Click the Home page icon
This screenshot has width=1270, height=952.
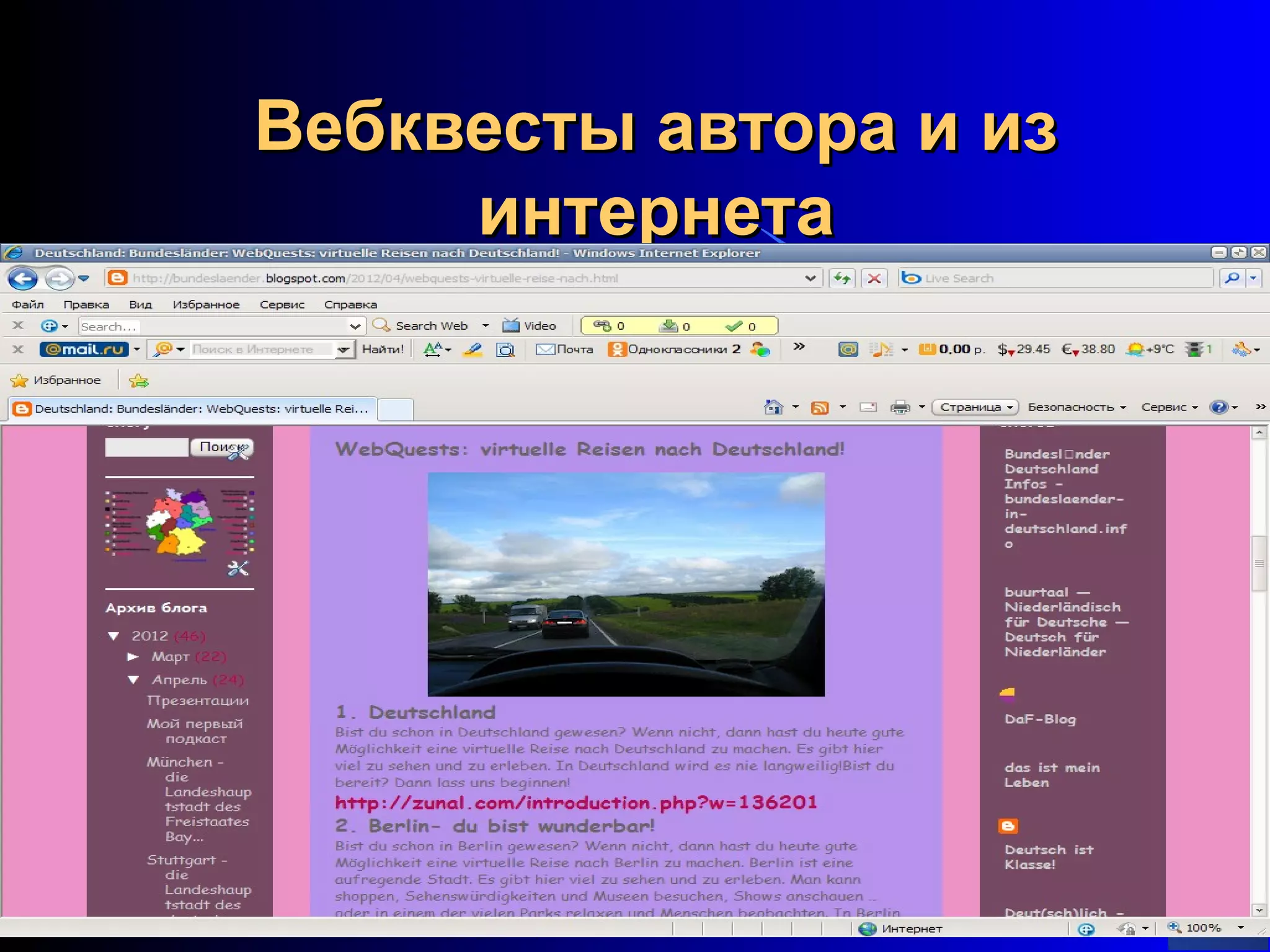(773, 407)
